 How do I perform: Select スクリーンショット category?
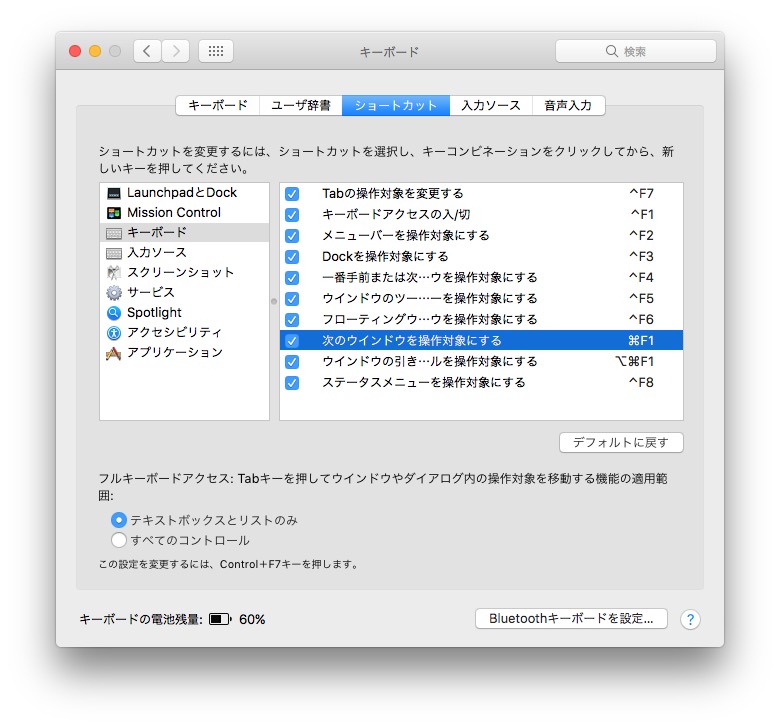[185, 273]
